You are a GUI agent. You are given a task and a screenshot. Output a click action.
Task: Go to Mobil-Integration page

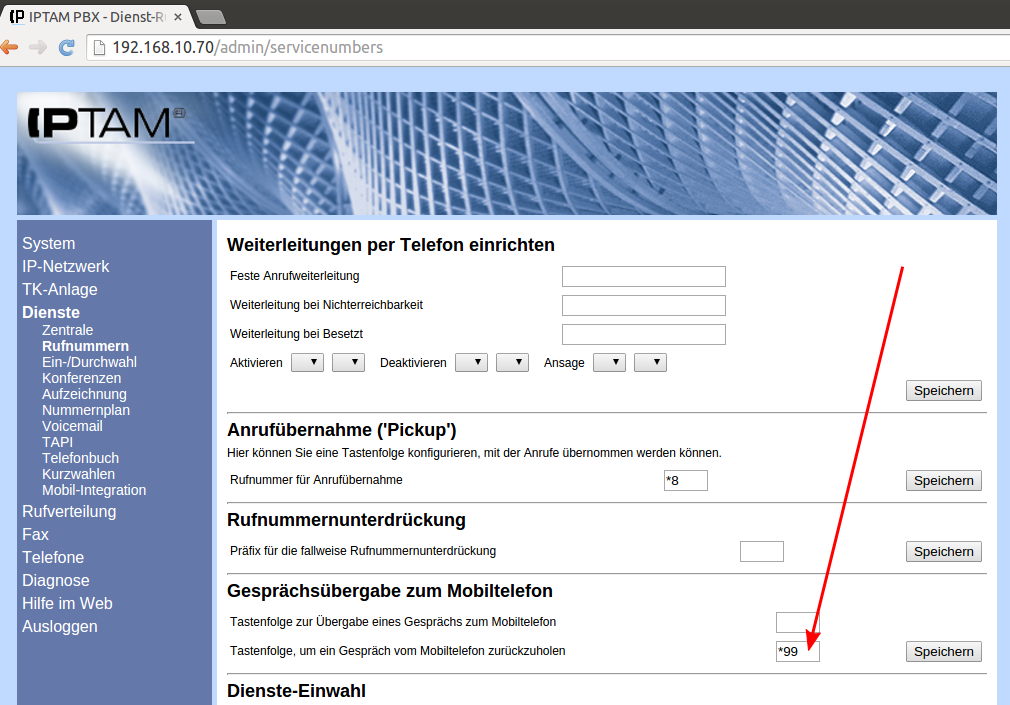pyautogui.click(x=94, y=490)
